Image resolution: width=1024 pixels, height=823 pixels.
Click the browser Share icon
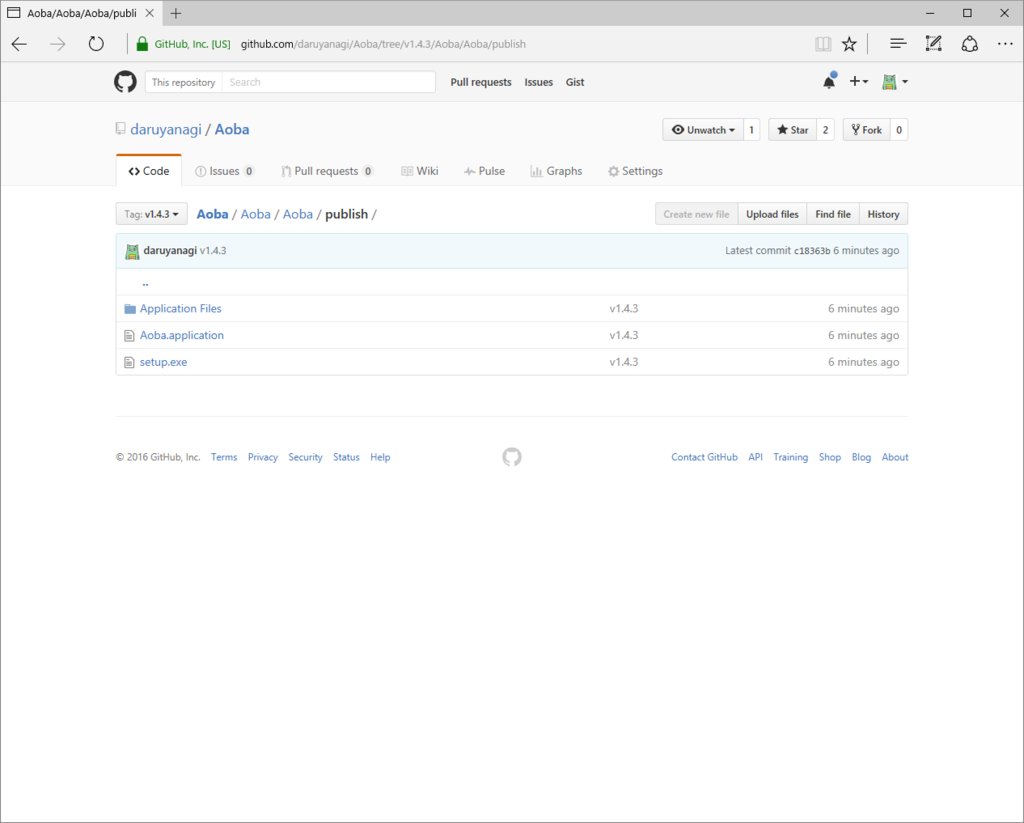tap(970, 44)
